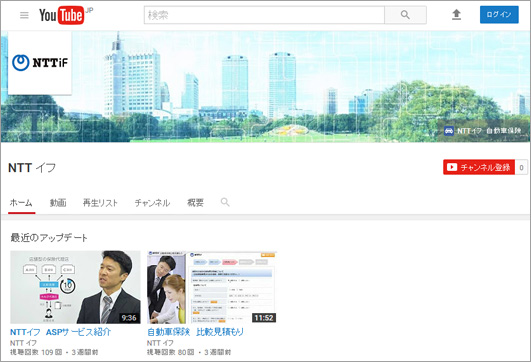Viewport: 531px width, 362px height.
Task: Play the 11:52 video thumbnail
Action: coord(212,287)
